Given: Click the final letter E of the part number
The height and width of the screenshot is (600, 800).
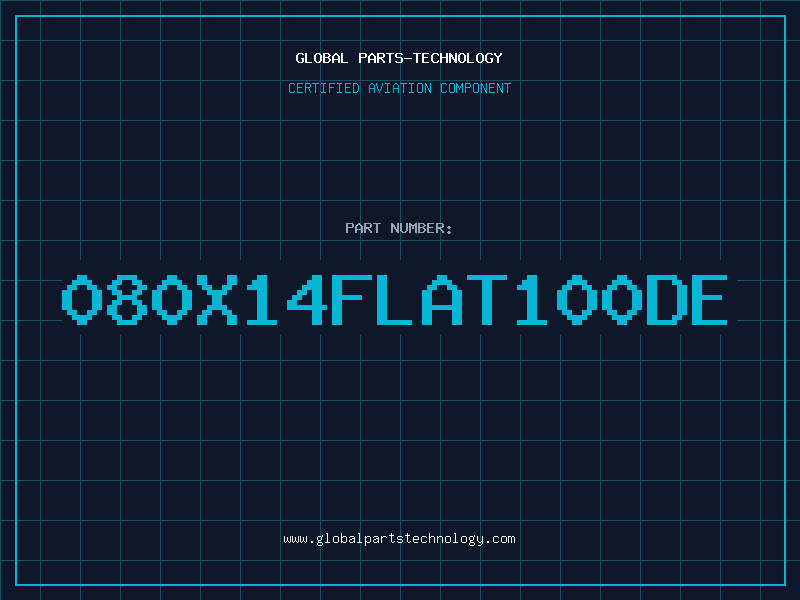Looking at the screenshot, I should pos(709,299).
